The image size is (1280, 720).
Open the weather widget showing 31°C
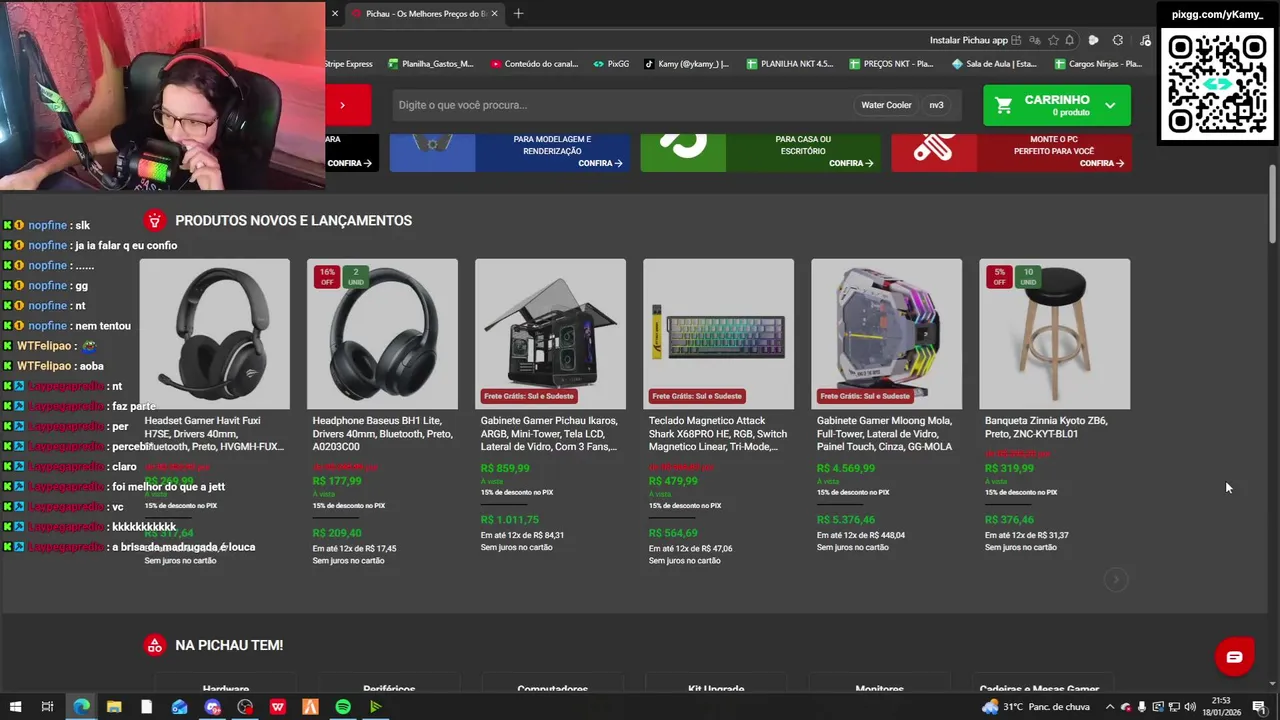pos(1036,707)
